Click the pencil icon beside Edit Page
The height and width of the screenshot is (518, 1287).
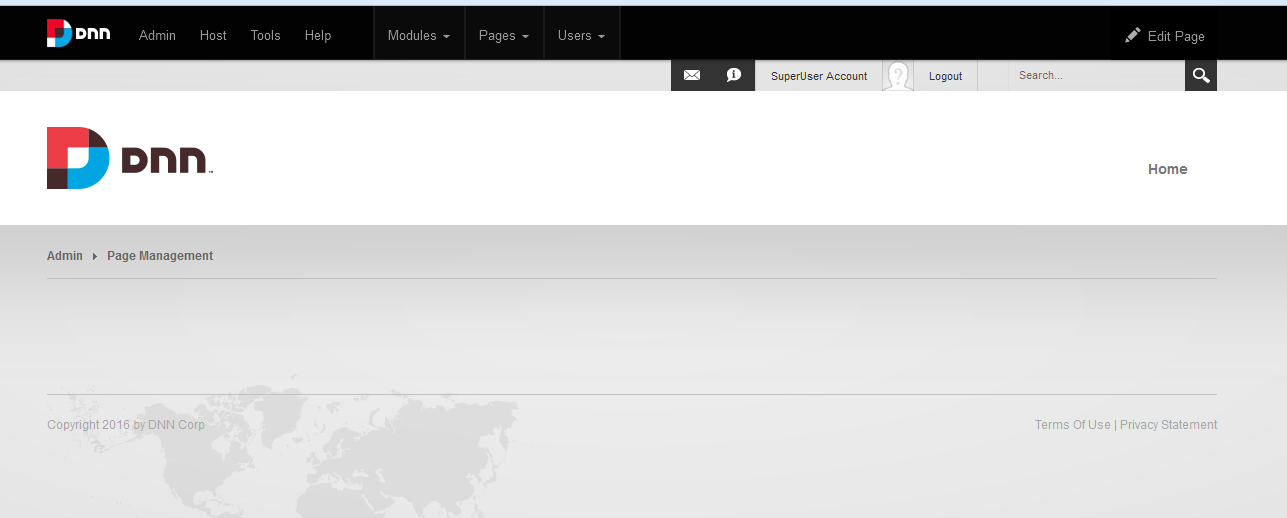click(1132, 35)
